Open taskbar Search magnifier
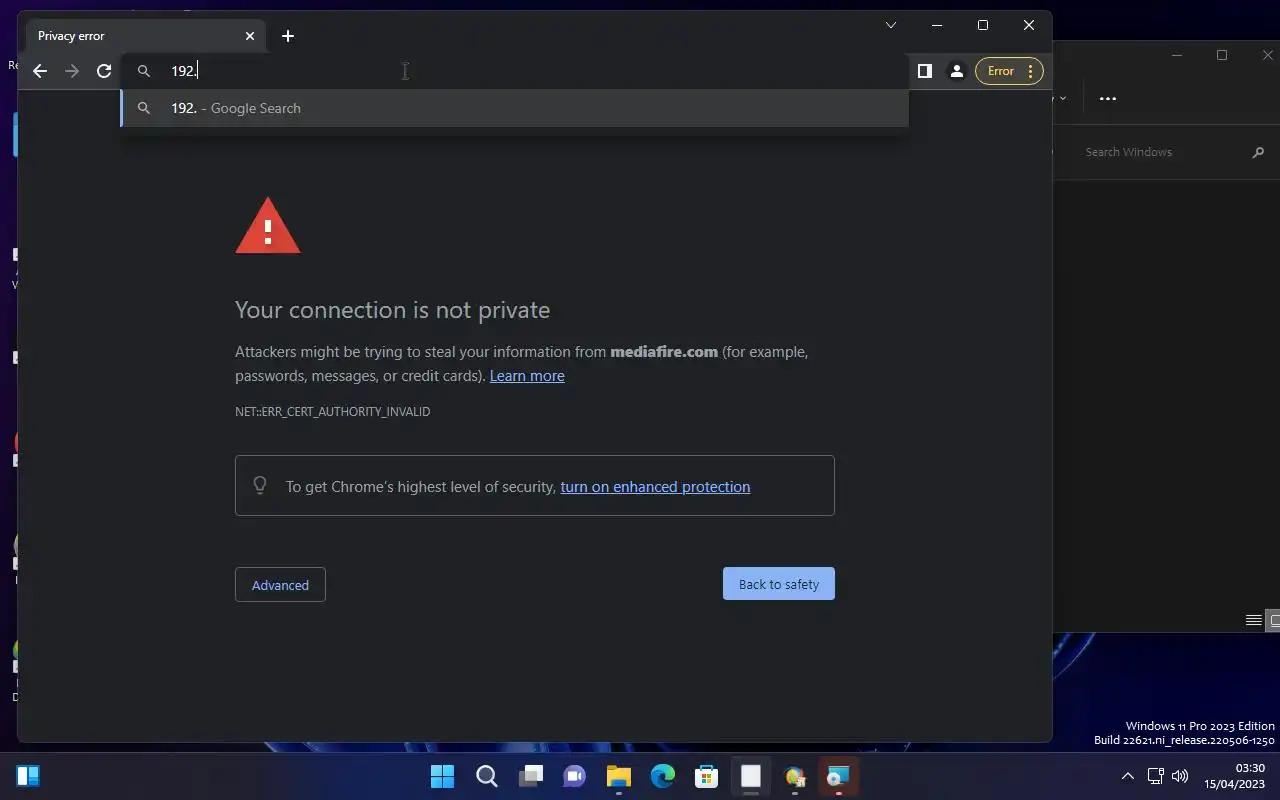 coord(486,776)
